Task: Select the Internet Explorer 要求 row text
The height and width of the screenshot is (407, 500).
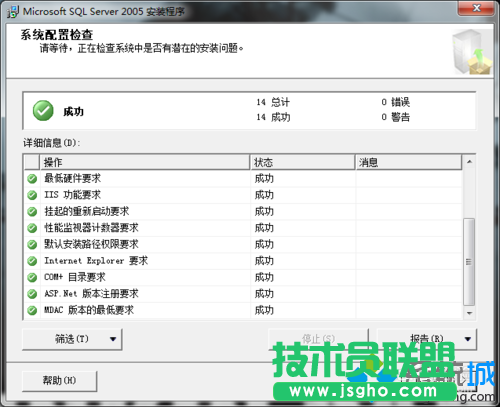Action: [x=96, y=261]
